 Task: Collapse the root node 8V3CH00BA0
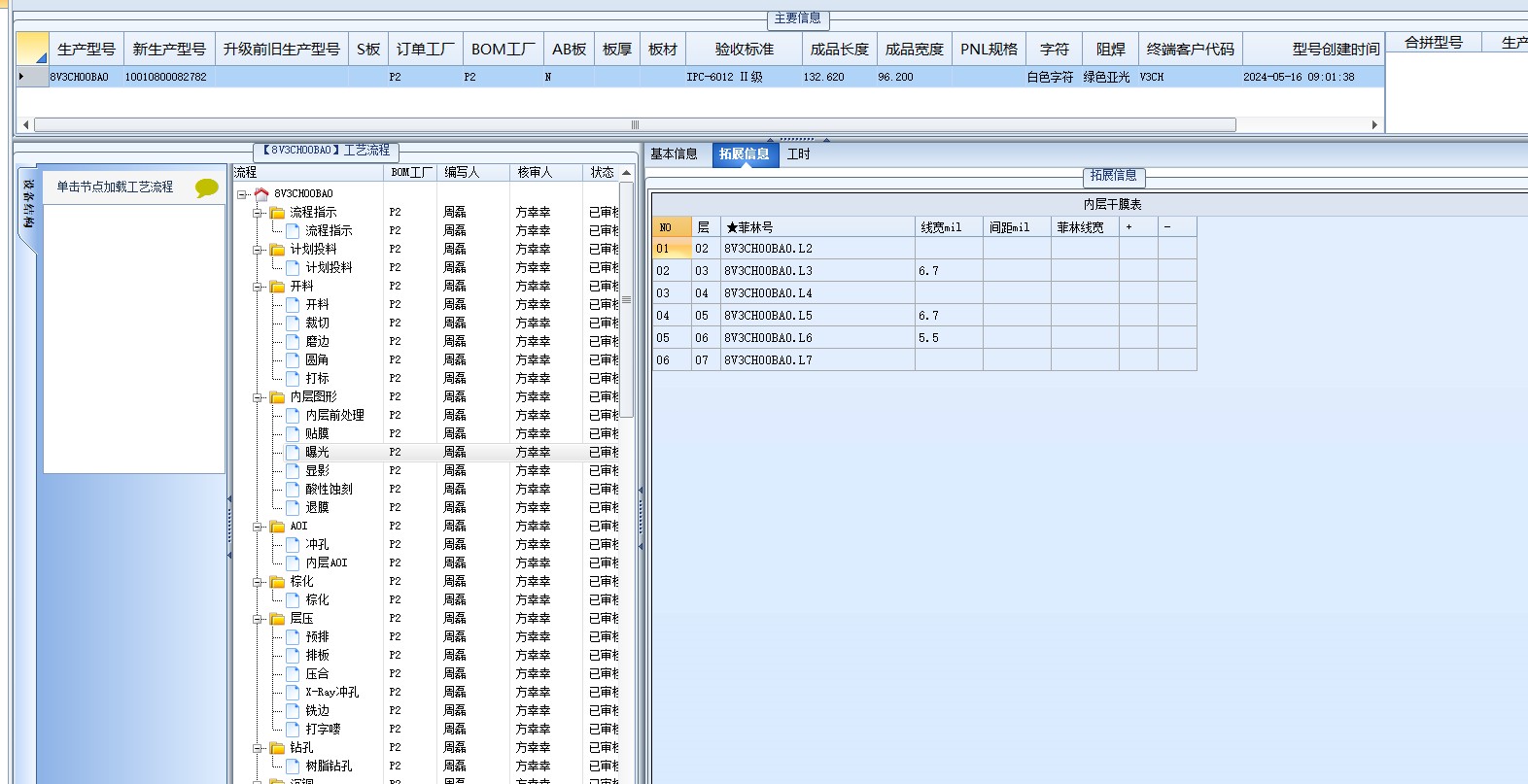(242, 194)
